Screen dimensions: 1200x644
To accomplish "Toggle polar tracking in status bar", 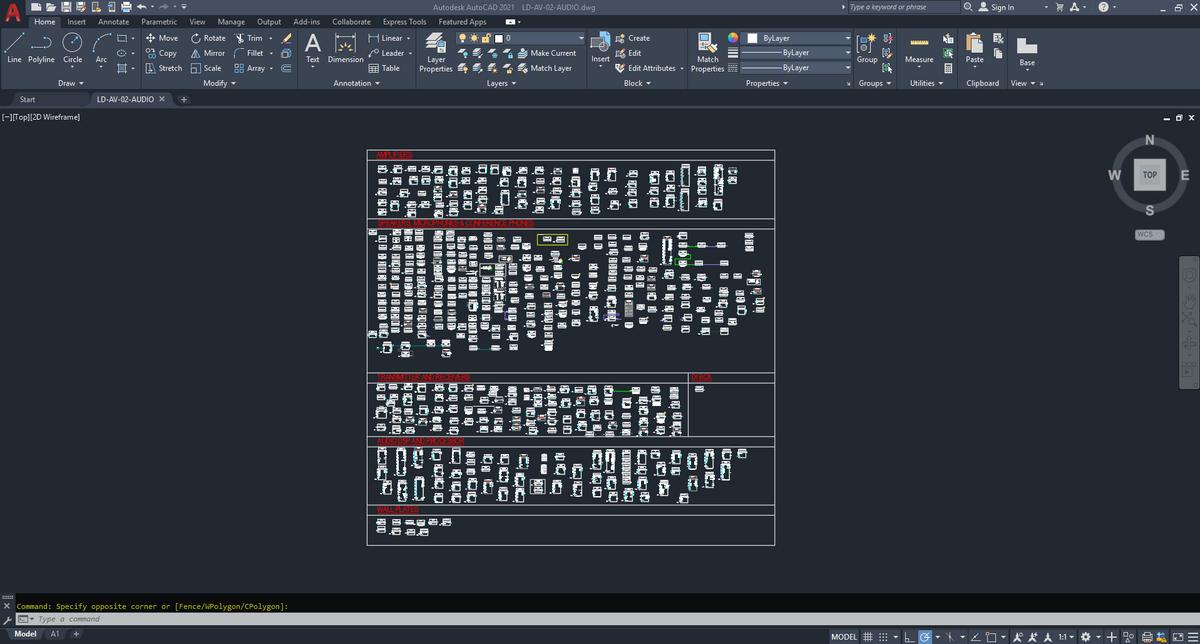I will click(927, 636).
